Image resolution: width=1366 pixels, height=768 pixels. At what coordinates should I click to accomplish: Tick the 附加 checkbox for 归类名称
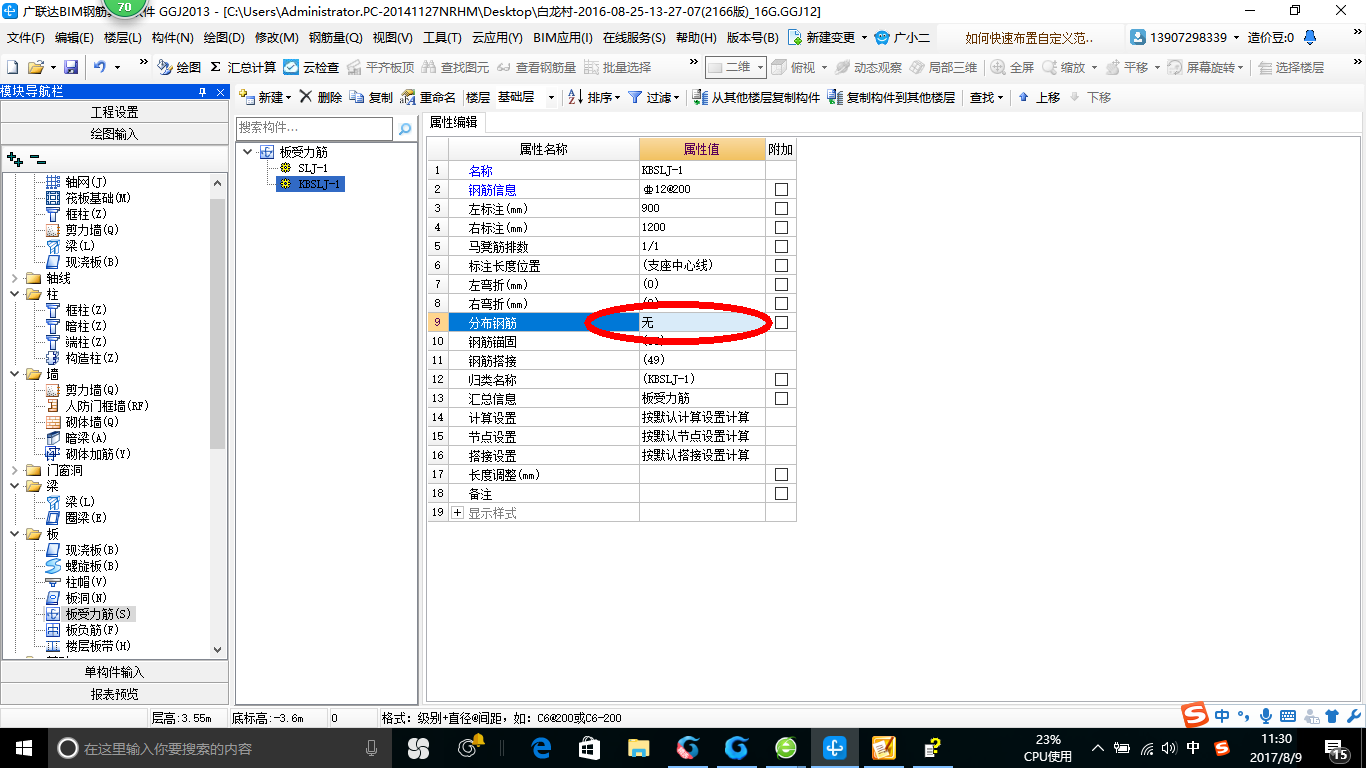[781, 379]
